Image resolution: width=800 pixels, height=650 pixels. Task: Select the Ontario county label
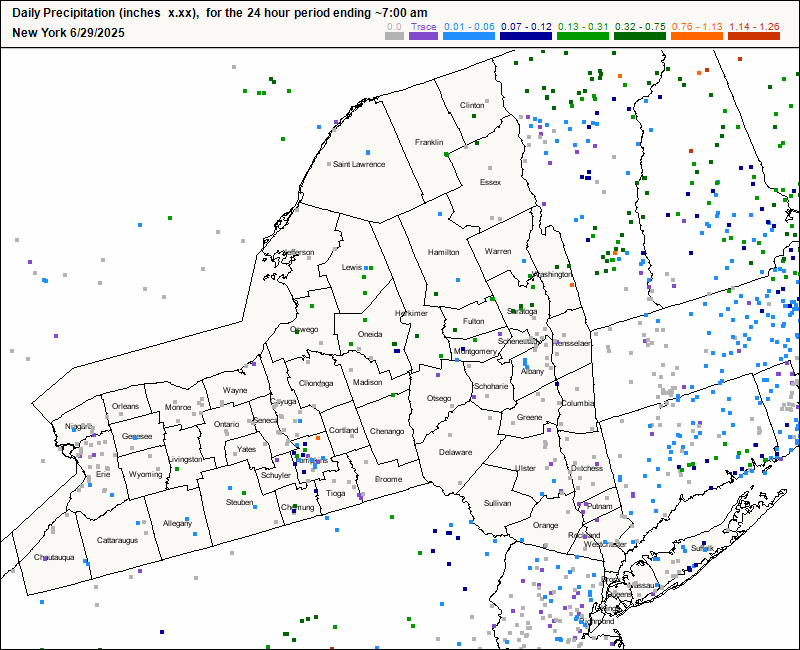227,424
